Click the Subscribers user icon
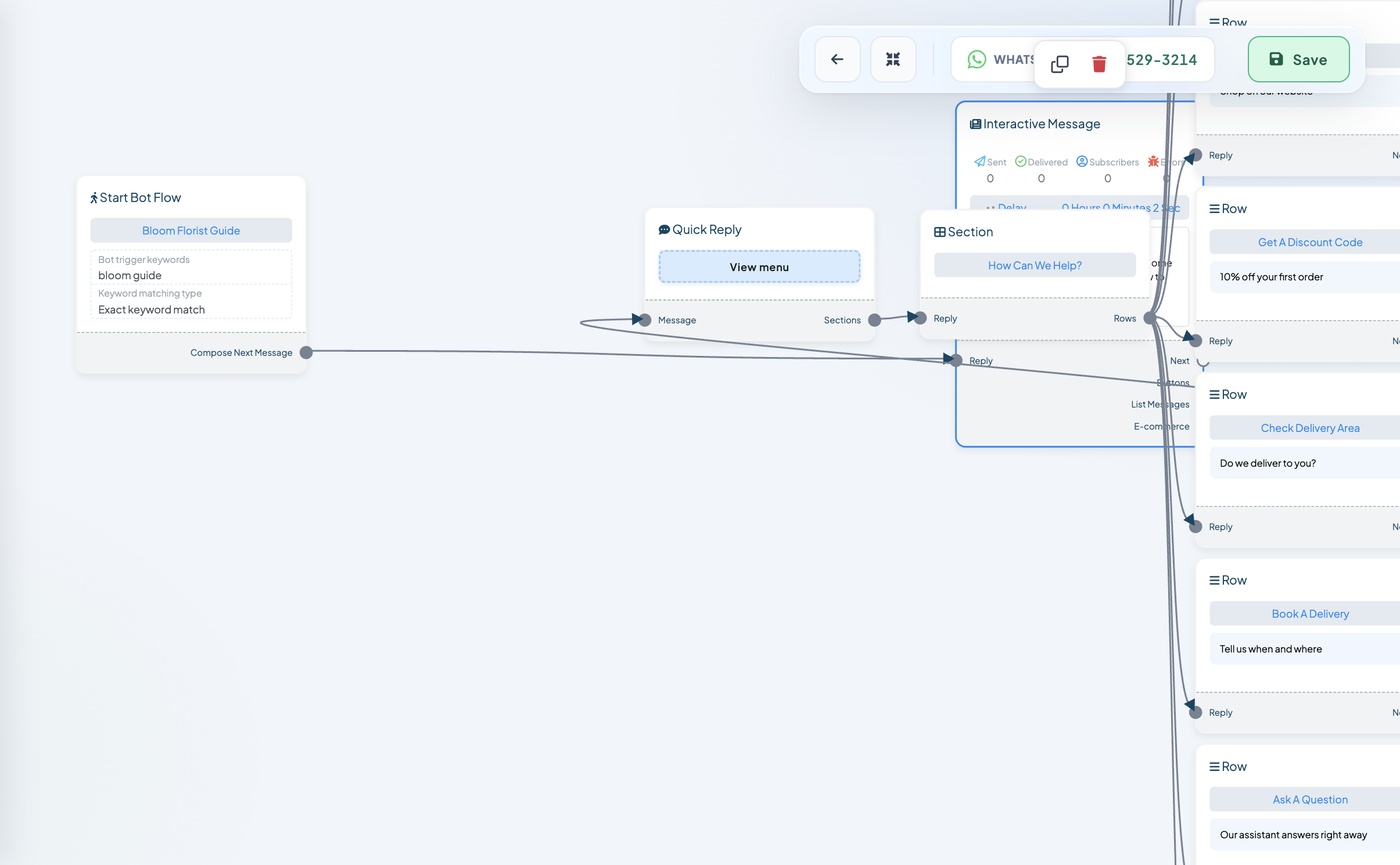Viewport: 1400px width, 865px height. (1082, 161)
